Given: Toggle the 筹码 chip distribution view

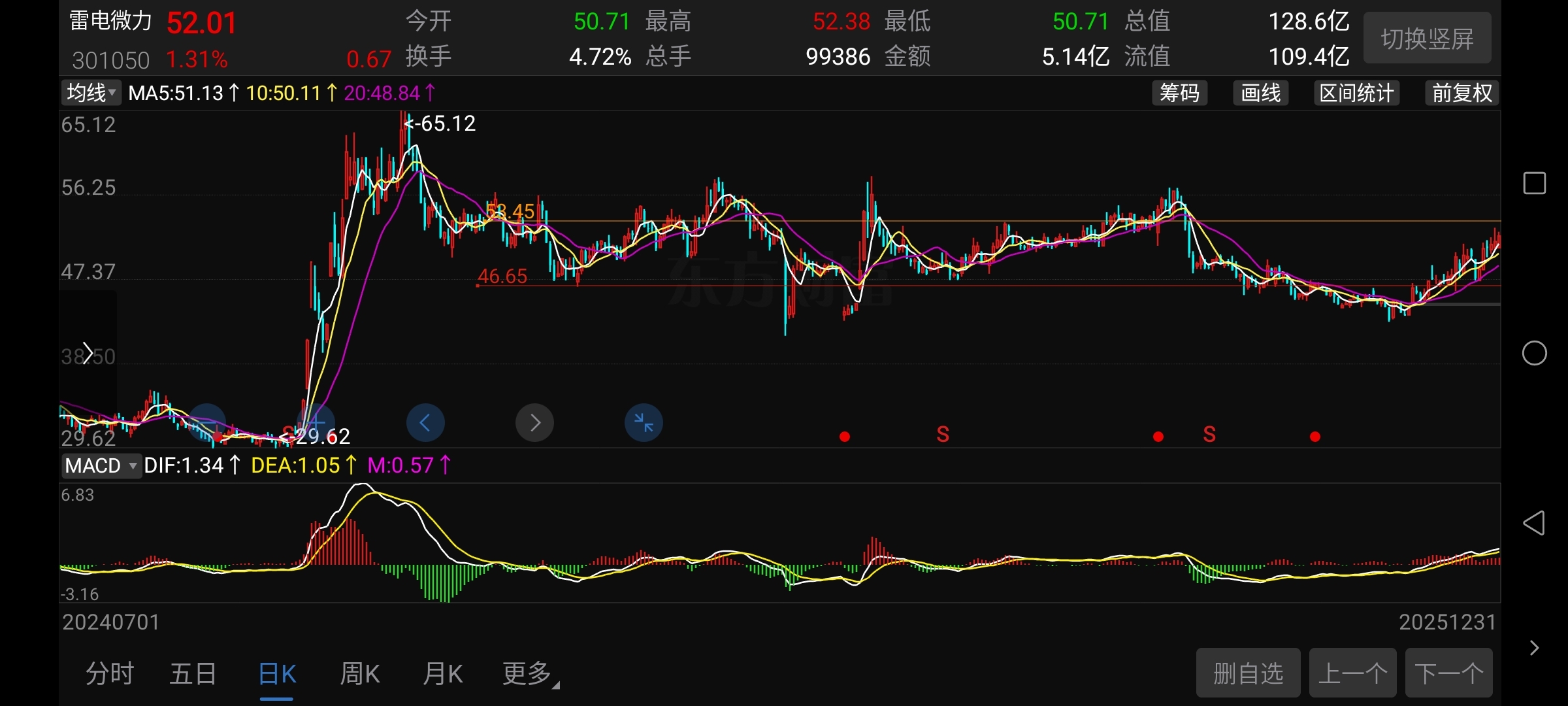Looking at the screenshot, I should coord(1179,93).
